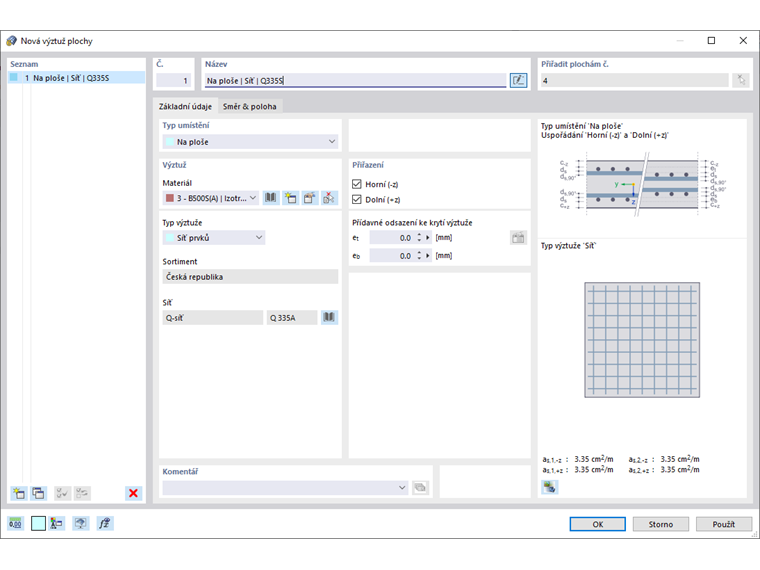Click the light blue color swatch at bottom
This screenshot has height=570, width=760.
point(38,523)
